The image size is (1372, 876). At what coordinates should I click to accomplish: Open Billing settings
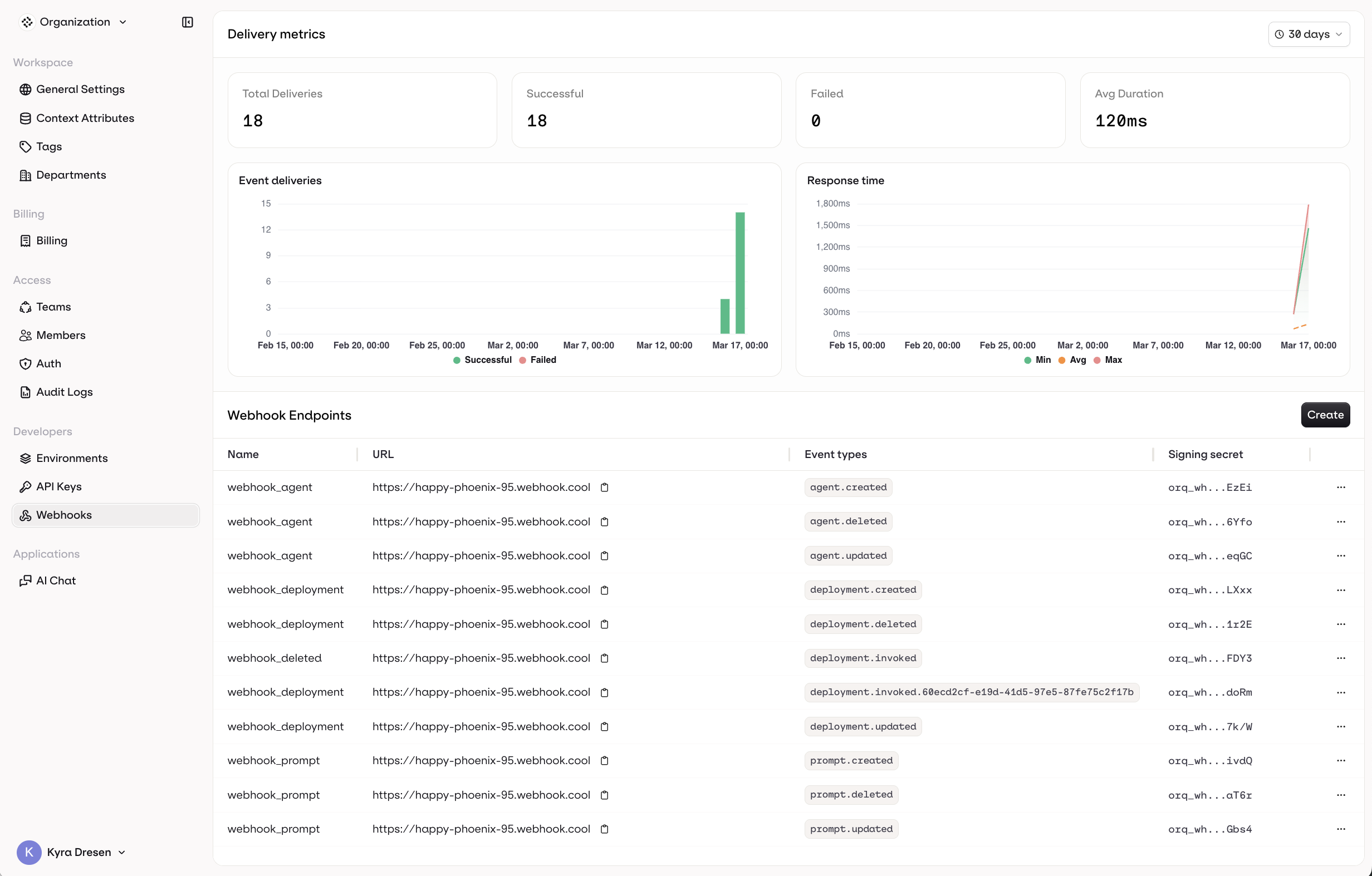coord(51,240)
